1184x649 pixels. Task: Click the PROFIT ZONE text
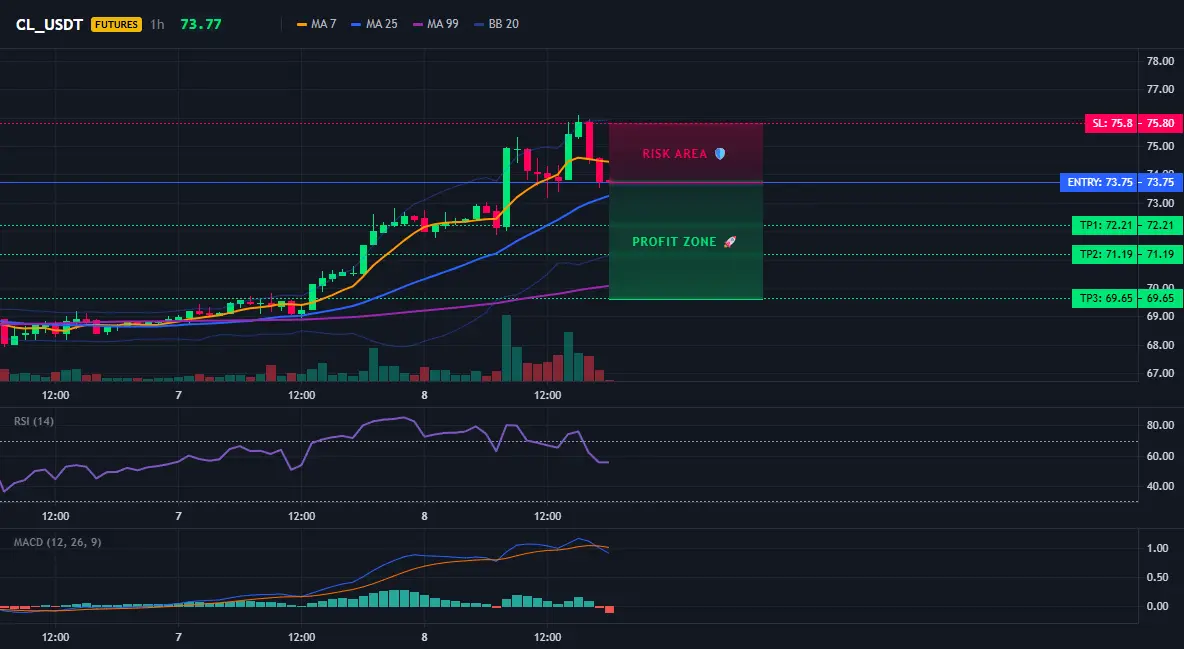(674, 242)
